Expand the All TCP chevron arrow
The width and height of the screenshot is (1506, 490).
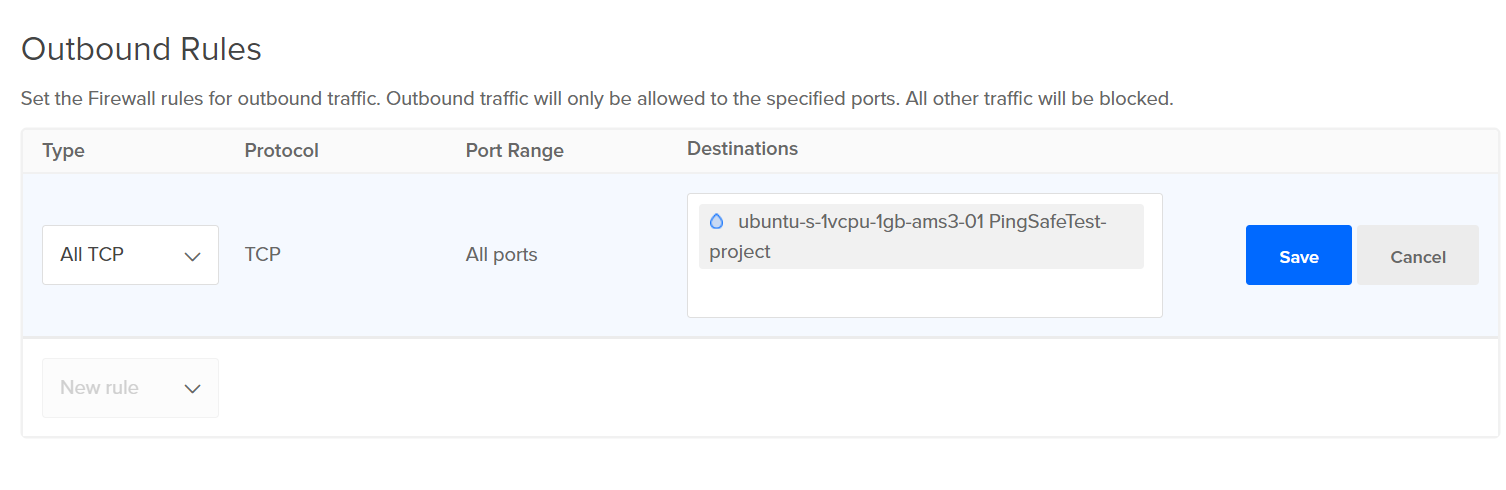[x=193, y=256]
